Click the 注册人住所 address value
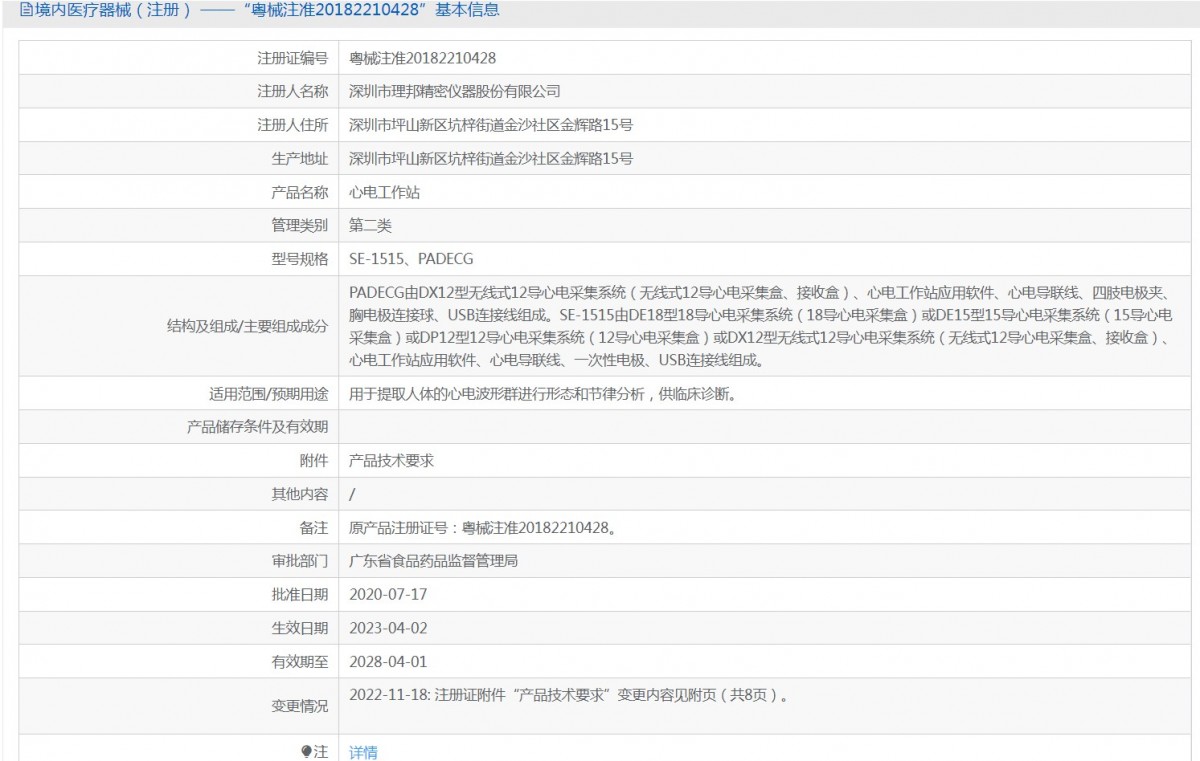Image resolution: width=1200 pixels, height=761 pixels. (x=491, y=125)
